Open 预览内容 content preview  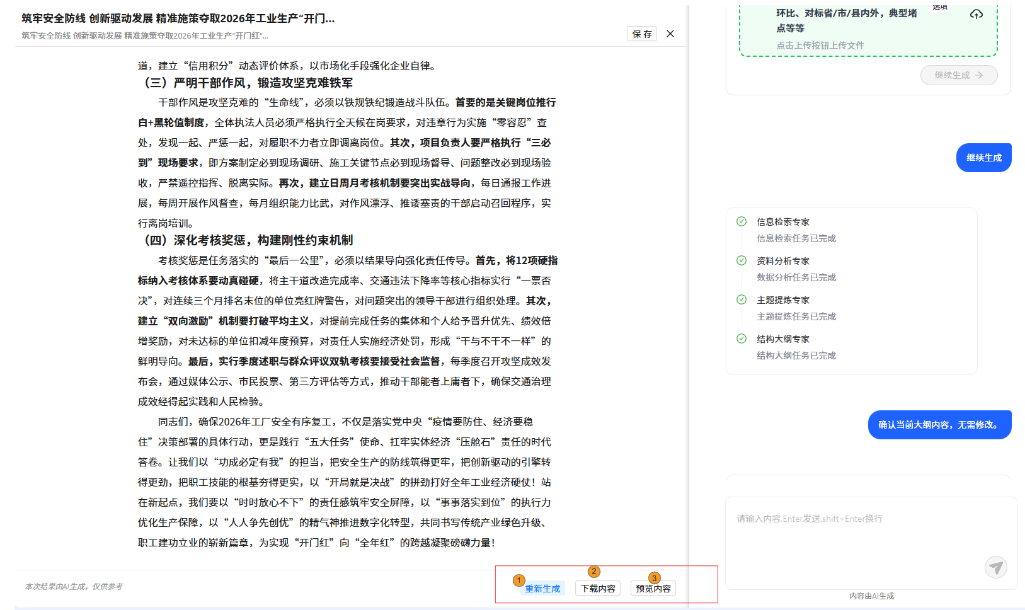coord(654,589)
